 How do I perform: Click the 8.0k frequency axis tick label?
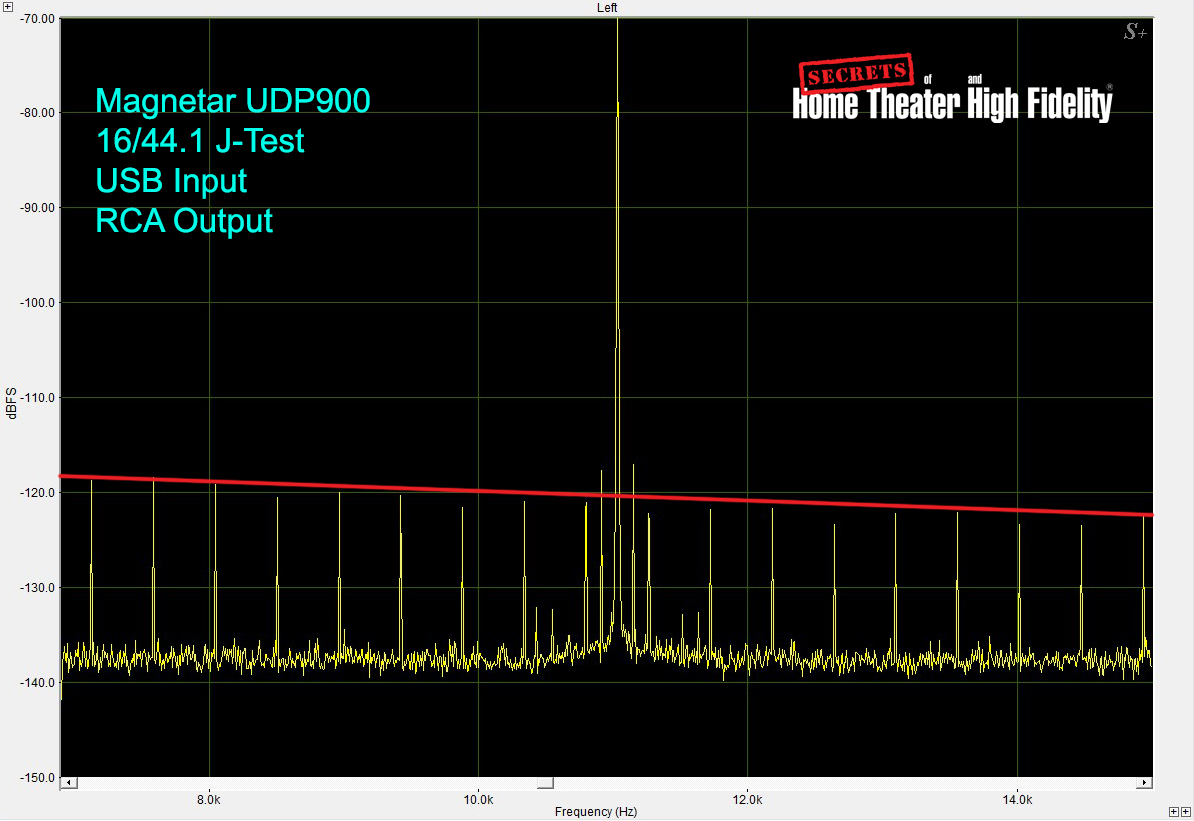pyautogui.click(x=209, y=800)
